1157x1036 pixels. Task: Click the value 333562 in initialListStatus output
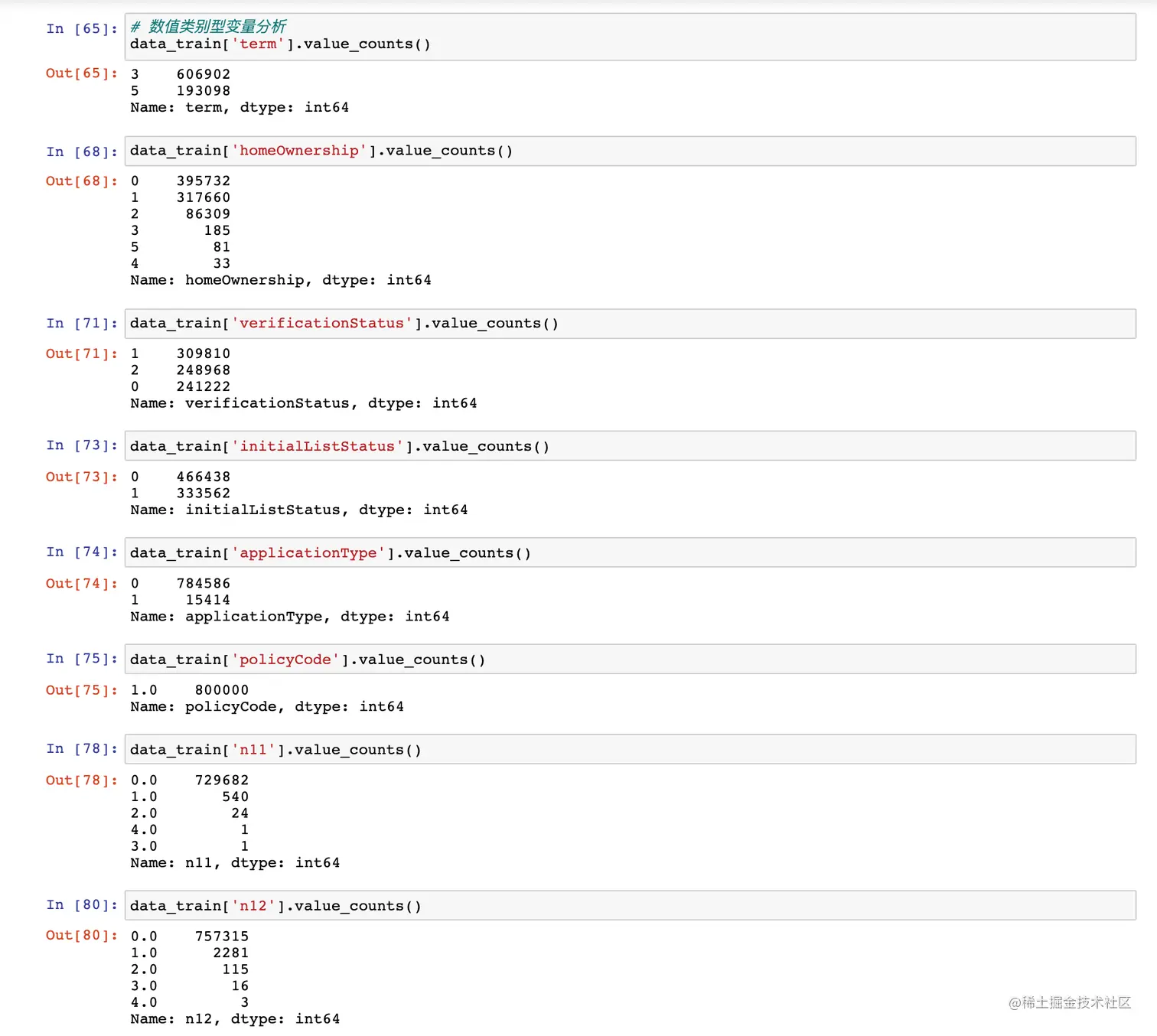204,494
